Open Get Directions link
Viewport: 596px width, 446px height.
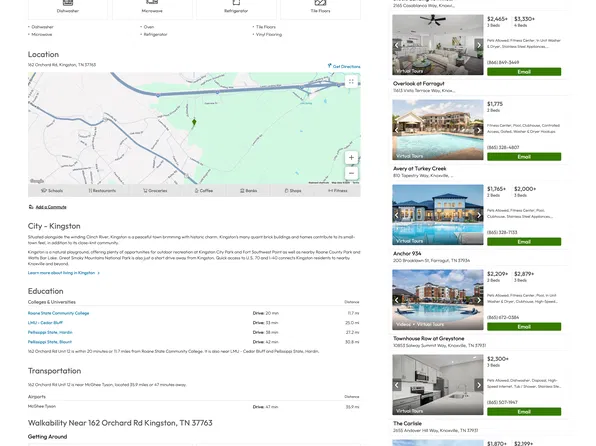point(344,66)
